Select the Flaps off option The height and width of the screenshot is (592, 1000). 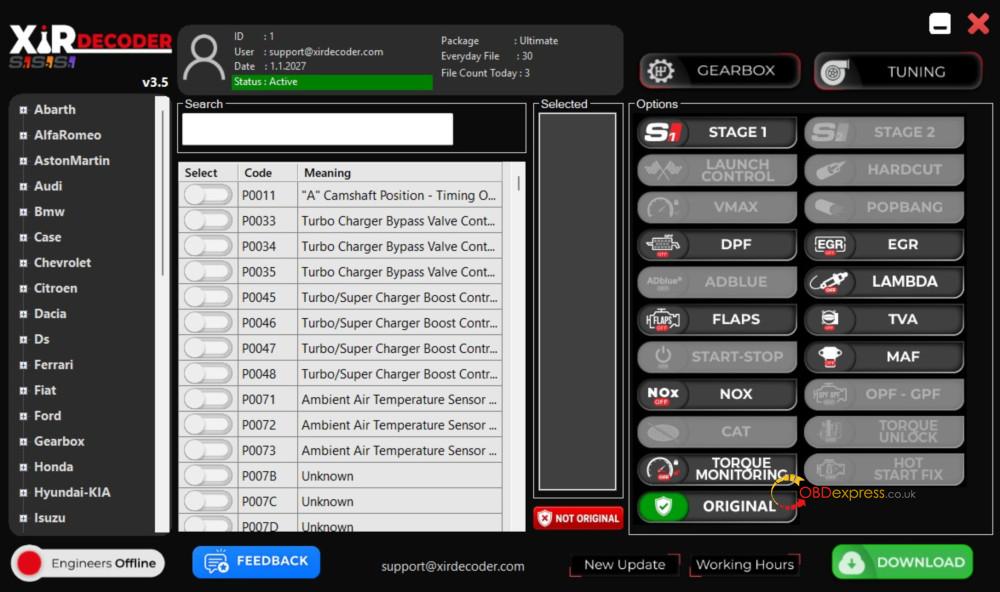point(717,320)
